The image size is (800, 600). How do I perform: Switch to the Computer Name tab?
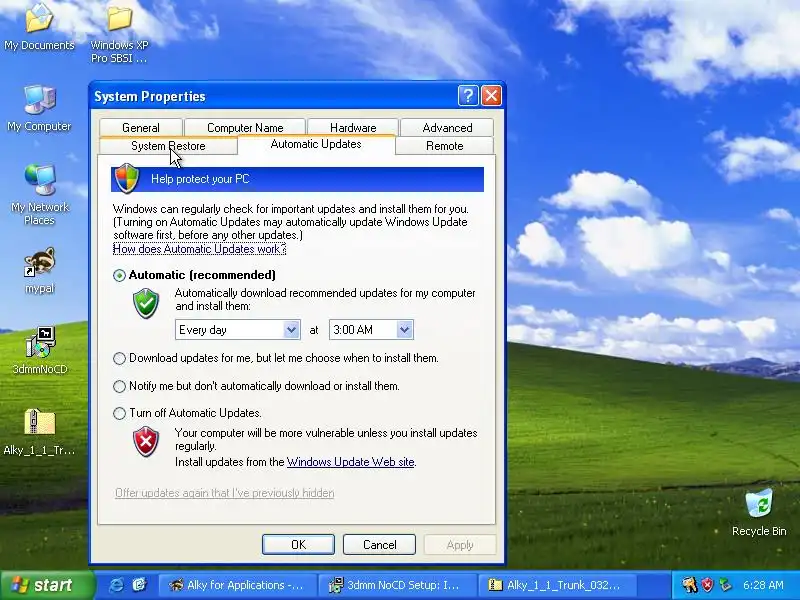[x=245, y=128]
